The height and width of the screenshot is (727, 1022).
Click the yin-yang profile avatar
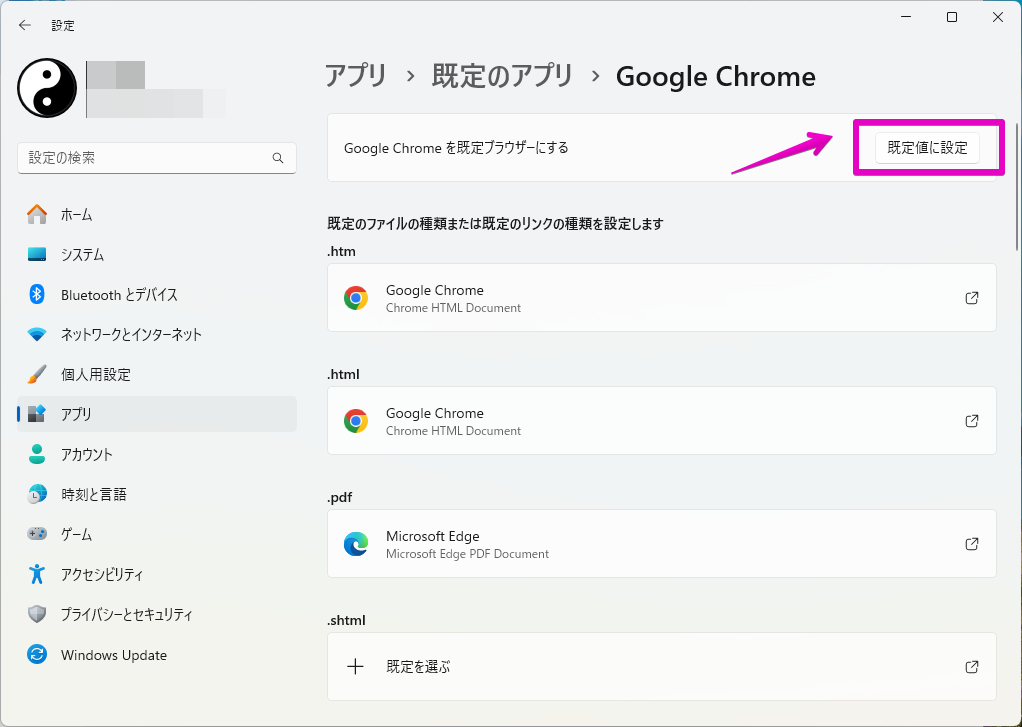(x=47, y=88)
